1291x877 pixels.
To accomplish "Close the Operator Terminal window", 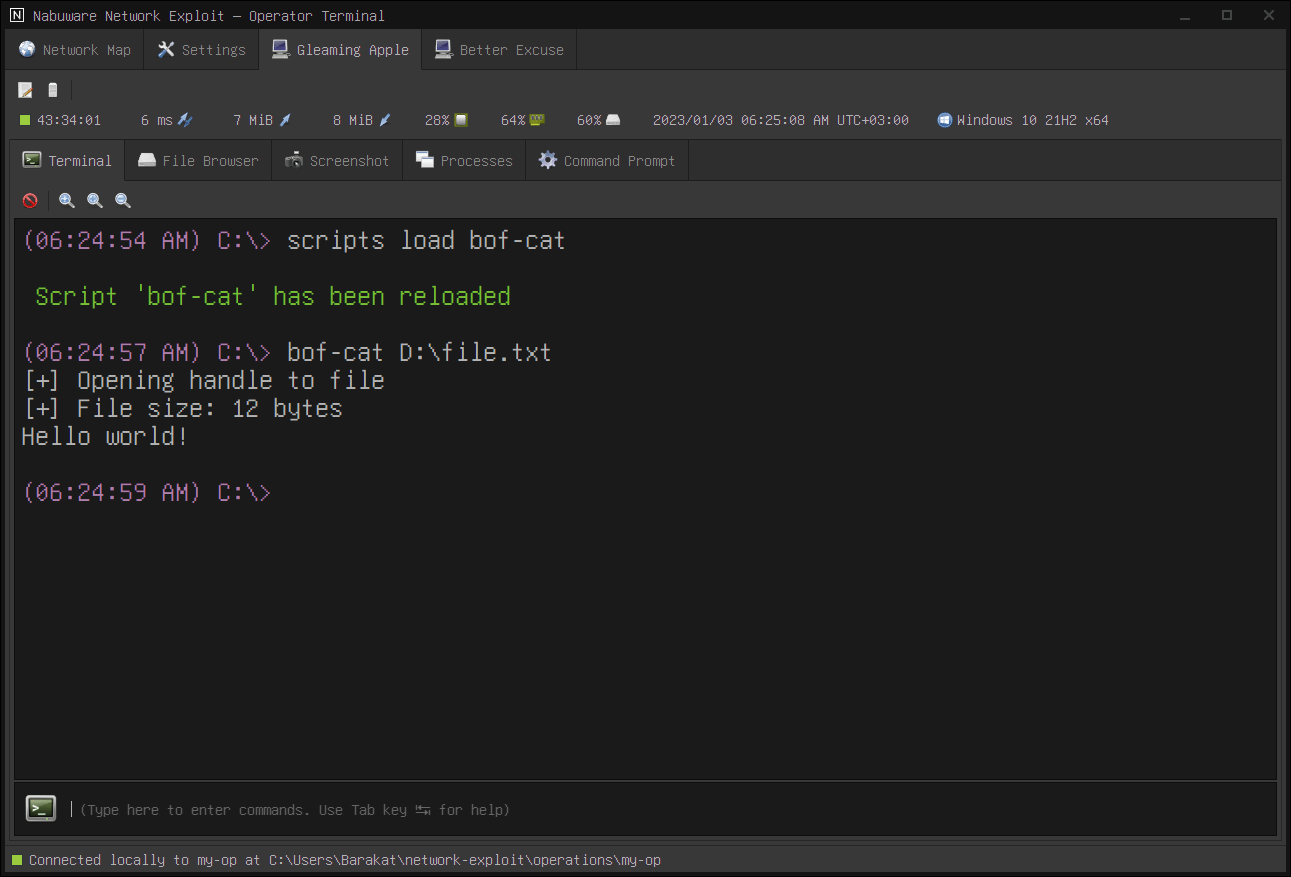I will [x=1269, y=15].
